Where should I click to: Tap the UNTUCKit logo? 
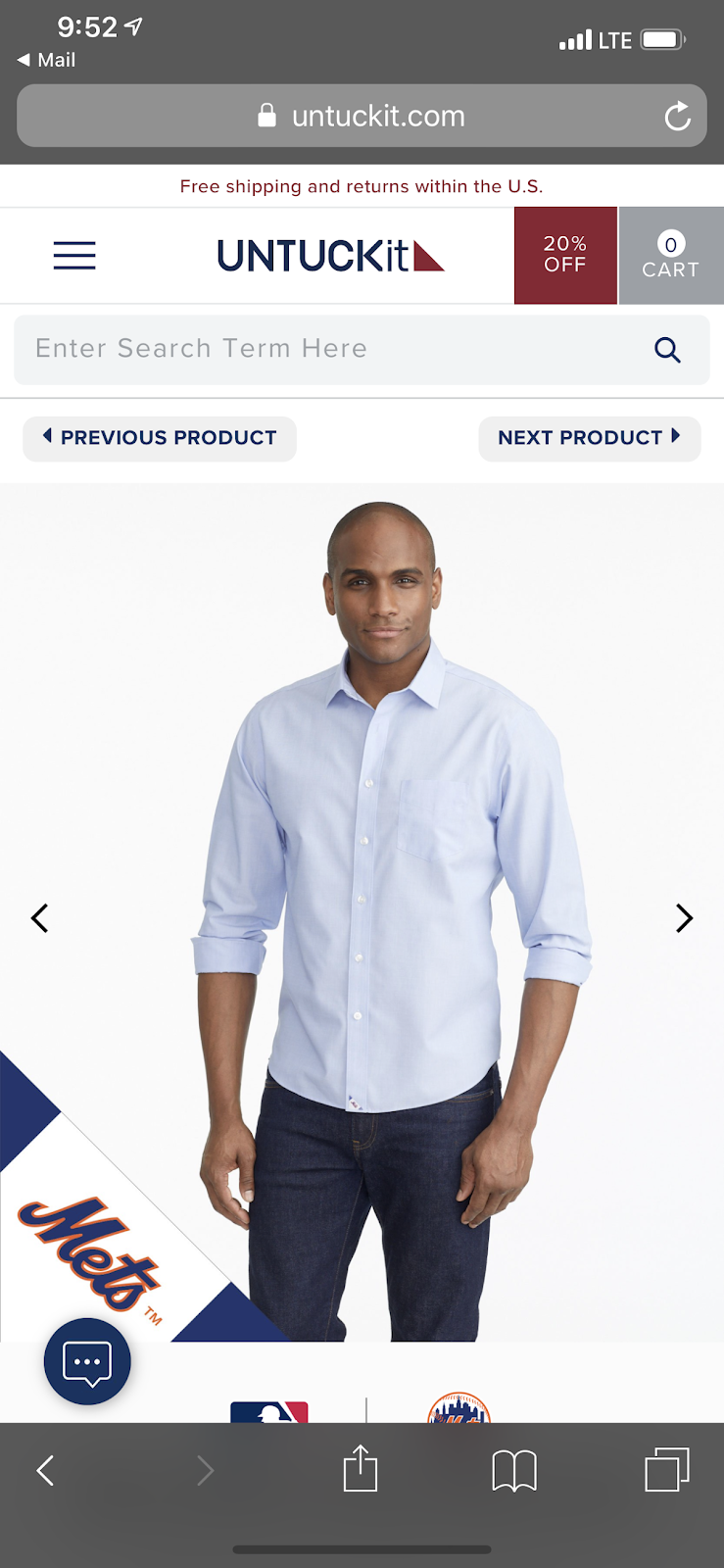(x=330, y=256)
